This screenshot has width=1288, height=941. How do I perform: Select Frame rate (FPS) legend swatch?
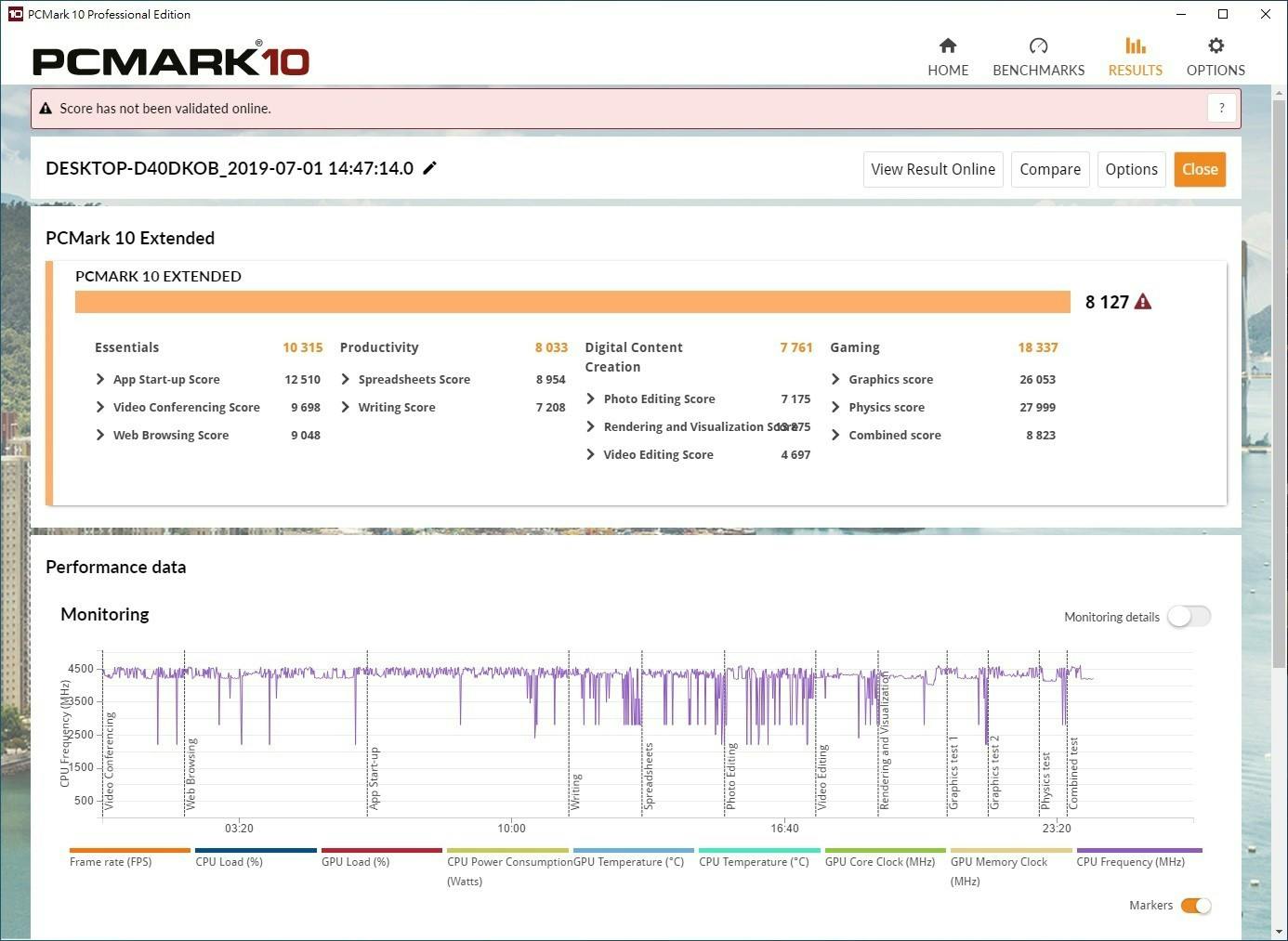pyautogui.click(x=130, y=850)
